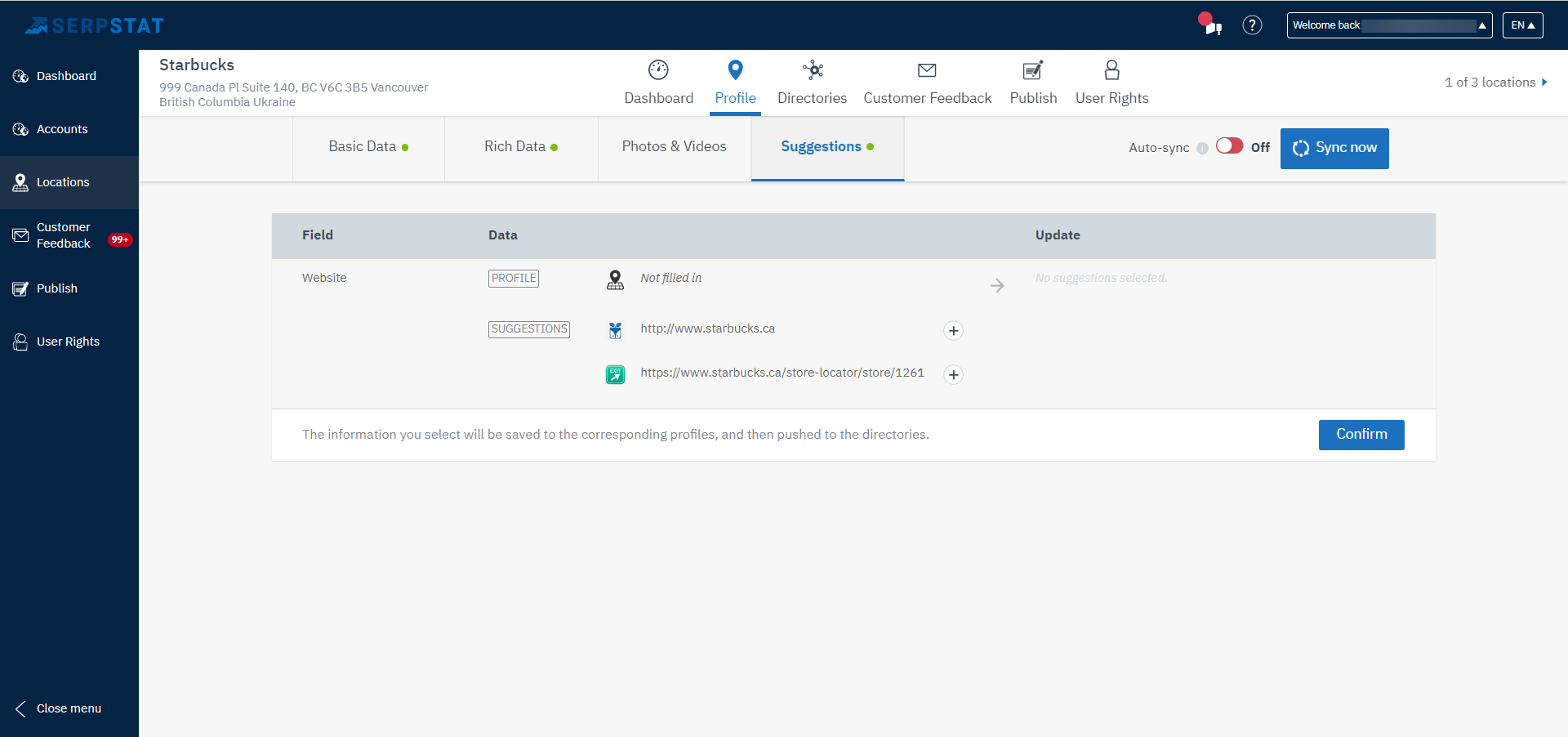Click the Customer Feedback envelope icon in top nav
Viewport: 1568px width, 737px height.
pos(927,70)
